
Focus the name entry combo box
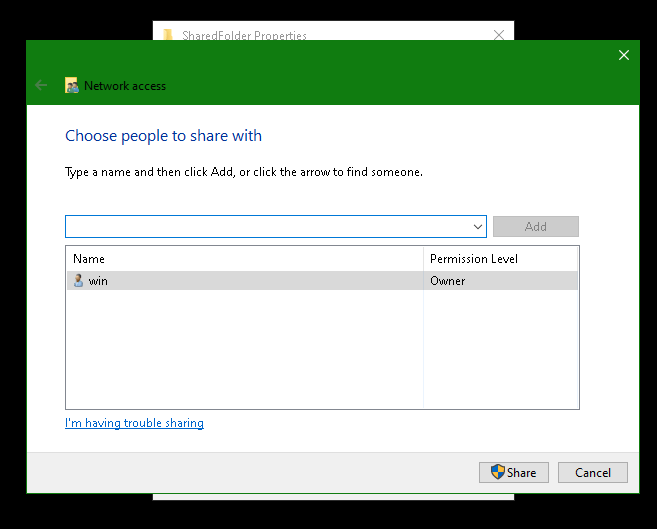[x=276, y=227]
